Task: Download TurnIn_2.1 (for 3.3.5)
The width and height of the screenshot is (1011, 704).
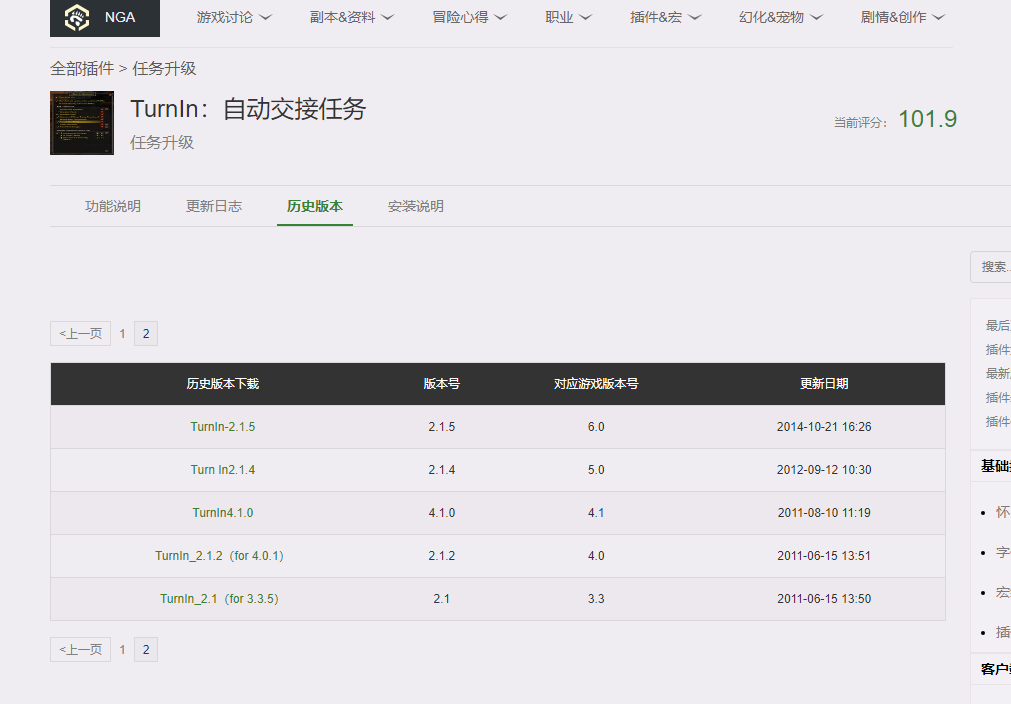Action: (220, 598)
